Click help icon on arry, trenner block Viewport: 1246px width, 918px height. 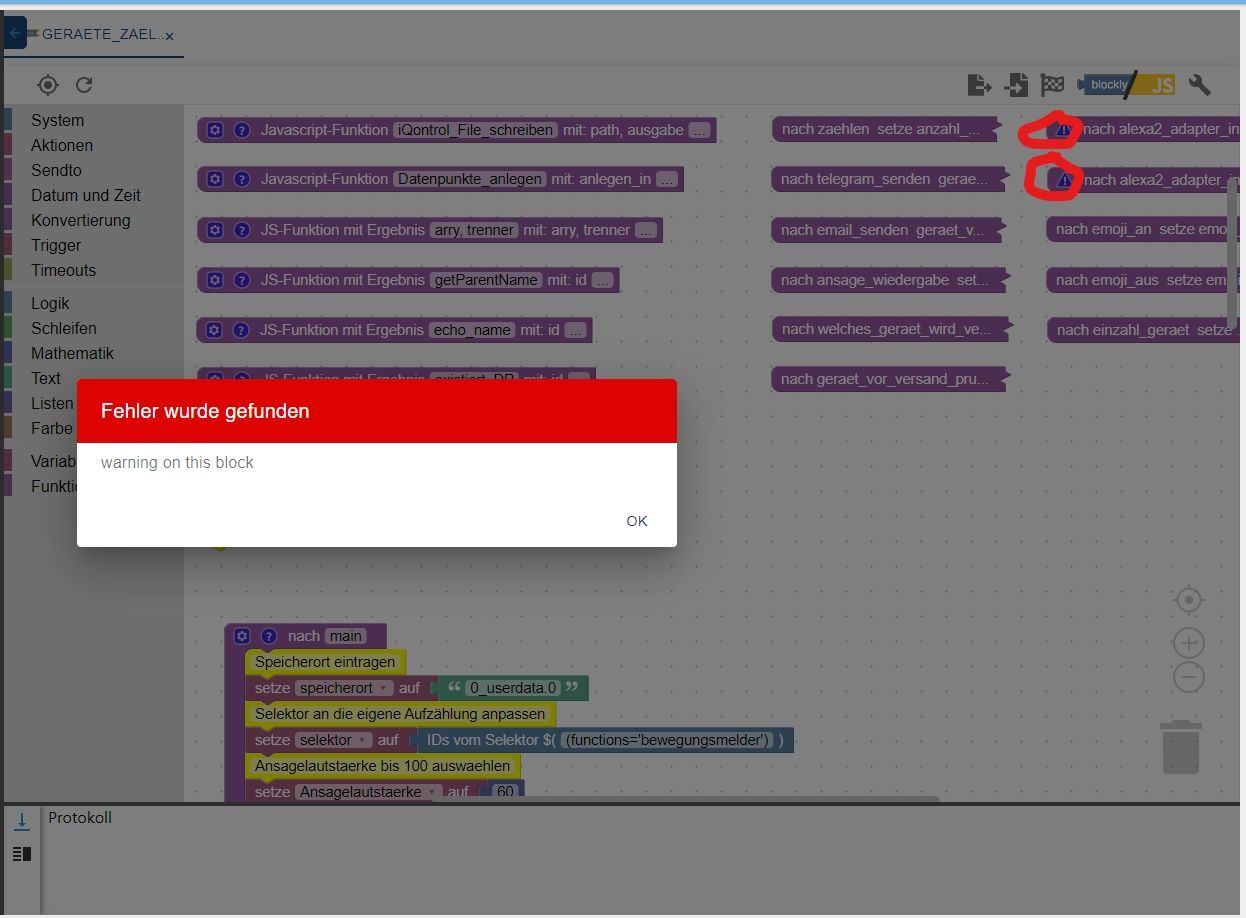click(241, 230)
